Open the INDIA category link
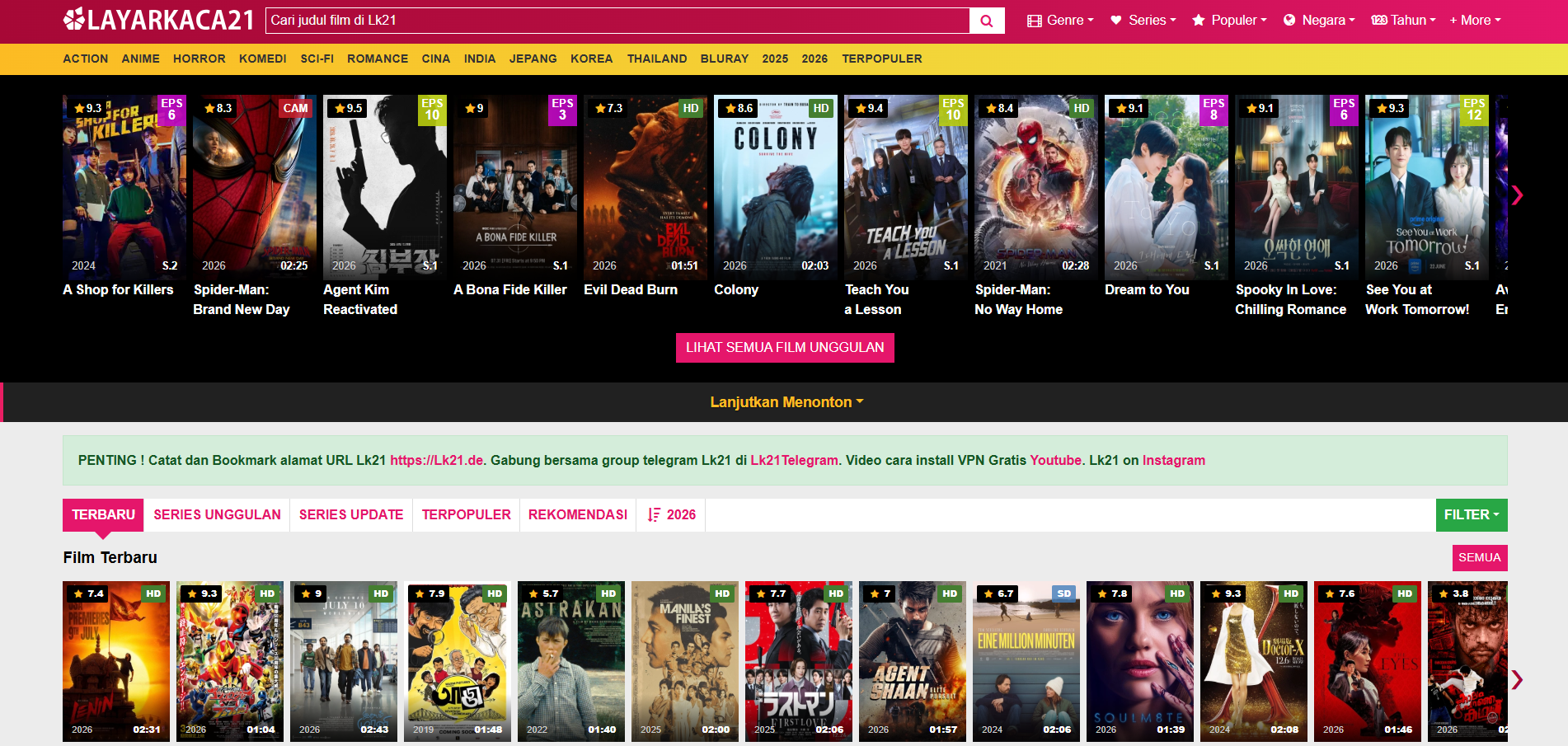 click(480, 59)
